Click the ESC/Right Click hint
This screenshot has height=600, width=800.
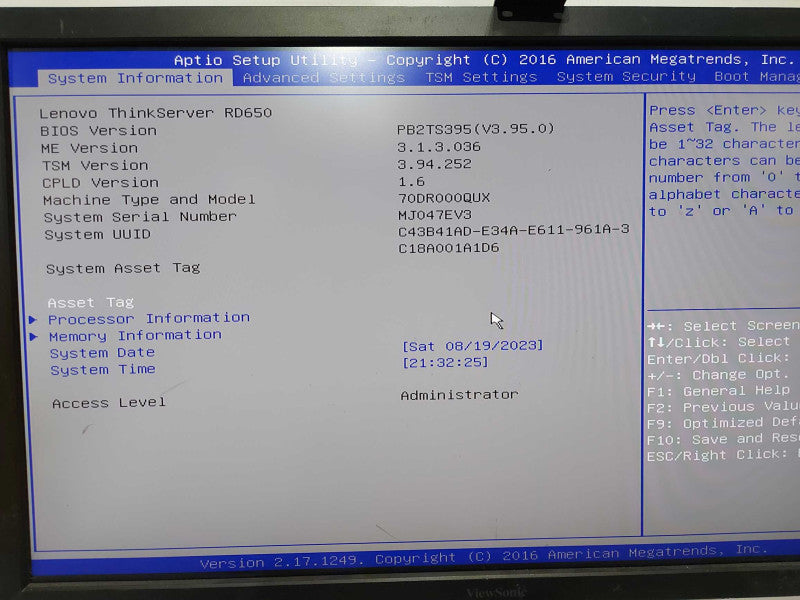723,455
